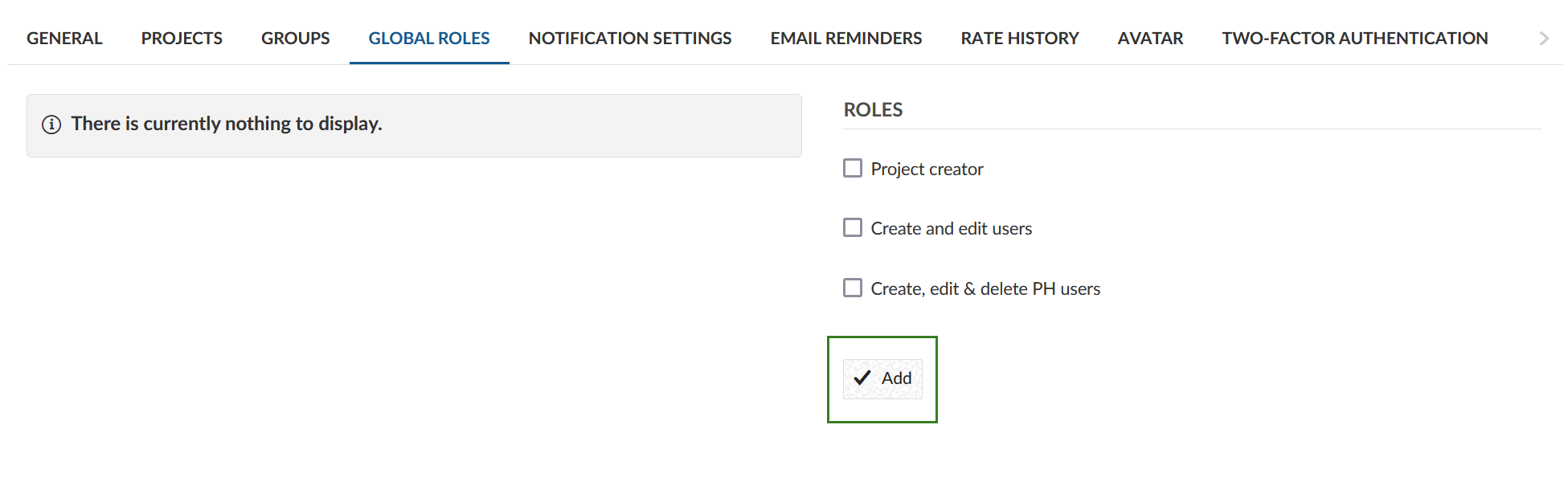Image resolution: width=1568 pixels, height=478 pixels.
Task: Open the Two-Factor Authentication tab
Action: coord(1353,37)
